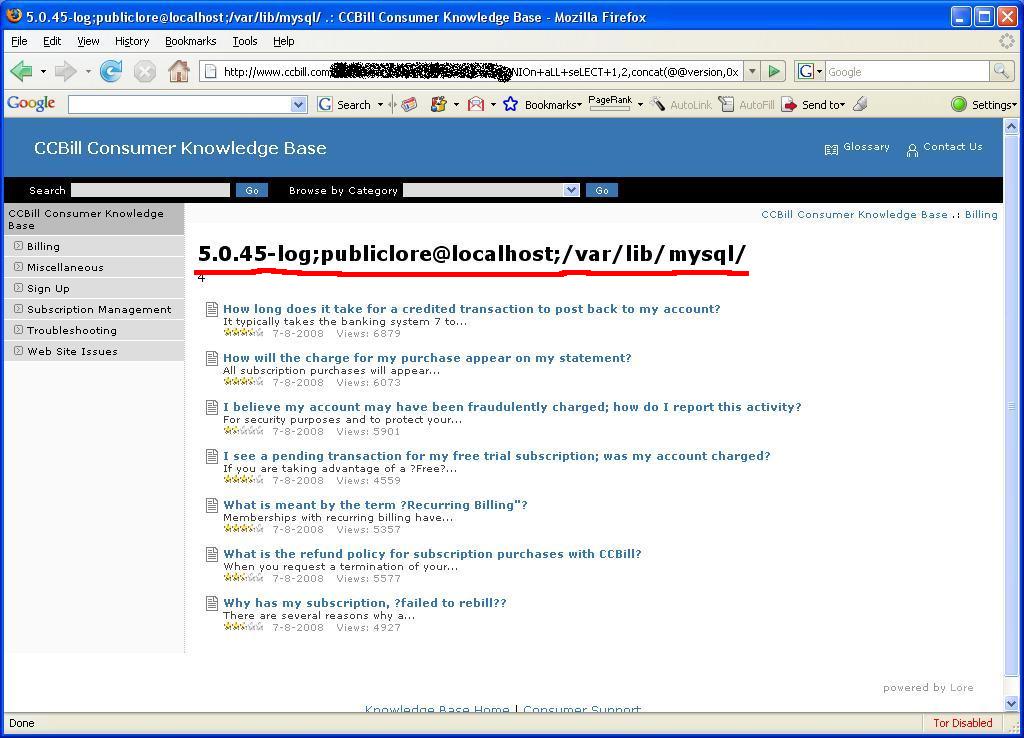Open the pending transaction free trial article

point(497,456)
